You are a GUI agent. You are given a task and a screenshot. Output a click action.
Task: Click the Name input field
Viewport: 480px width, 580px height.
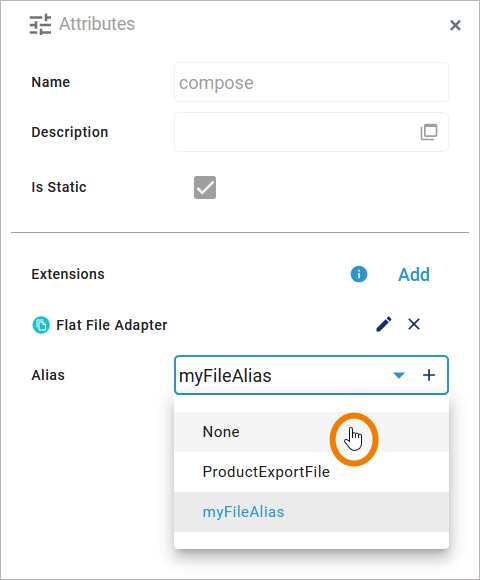(311, 82)
